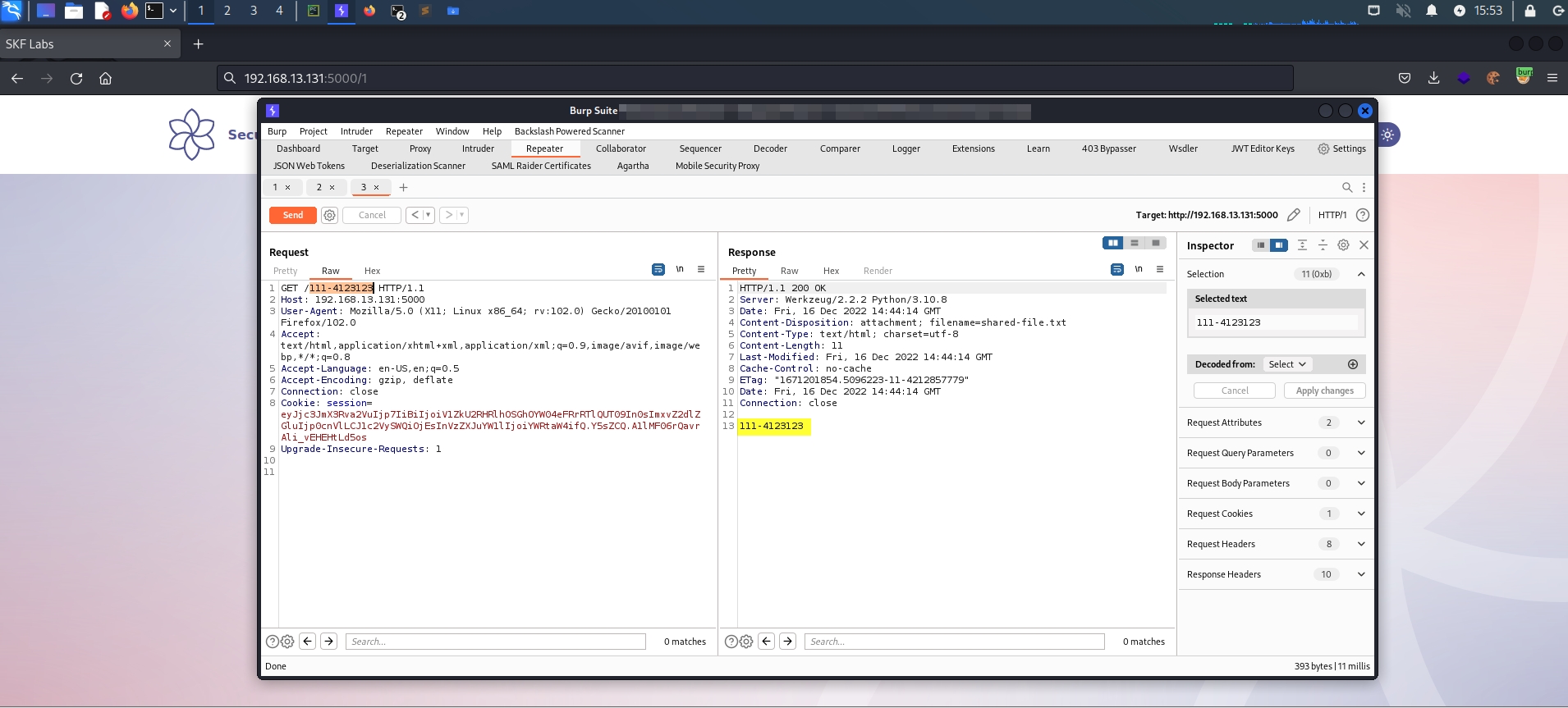Image resolution: width=1568 pixels, height=708 pixels.
Task: Click Apply changes in Inspector
Action: pyautogui.click(x=1324, y=391)
